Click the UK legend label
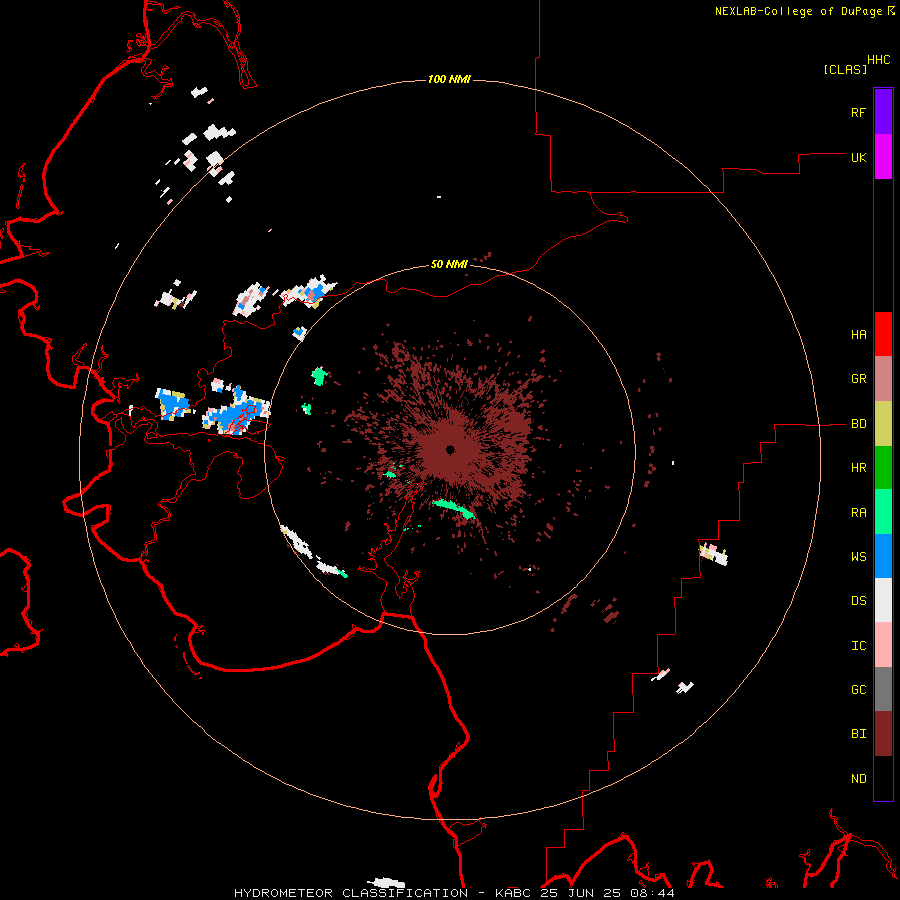The image size is (900, 900). pos(858,158)
